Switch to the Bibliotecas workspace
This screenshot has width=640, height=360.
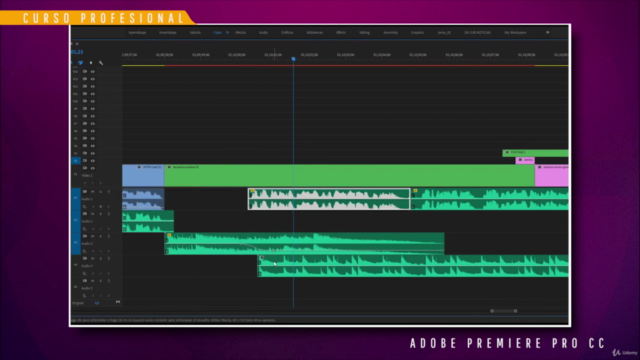pos(314,32)
